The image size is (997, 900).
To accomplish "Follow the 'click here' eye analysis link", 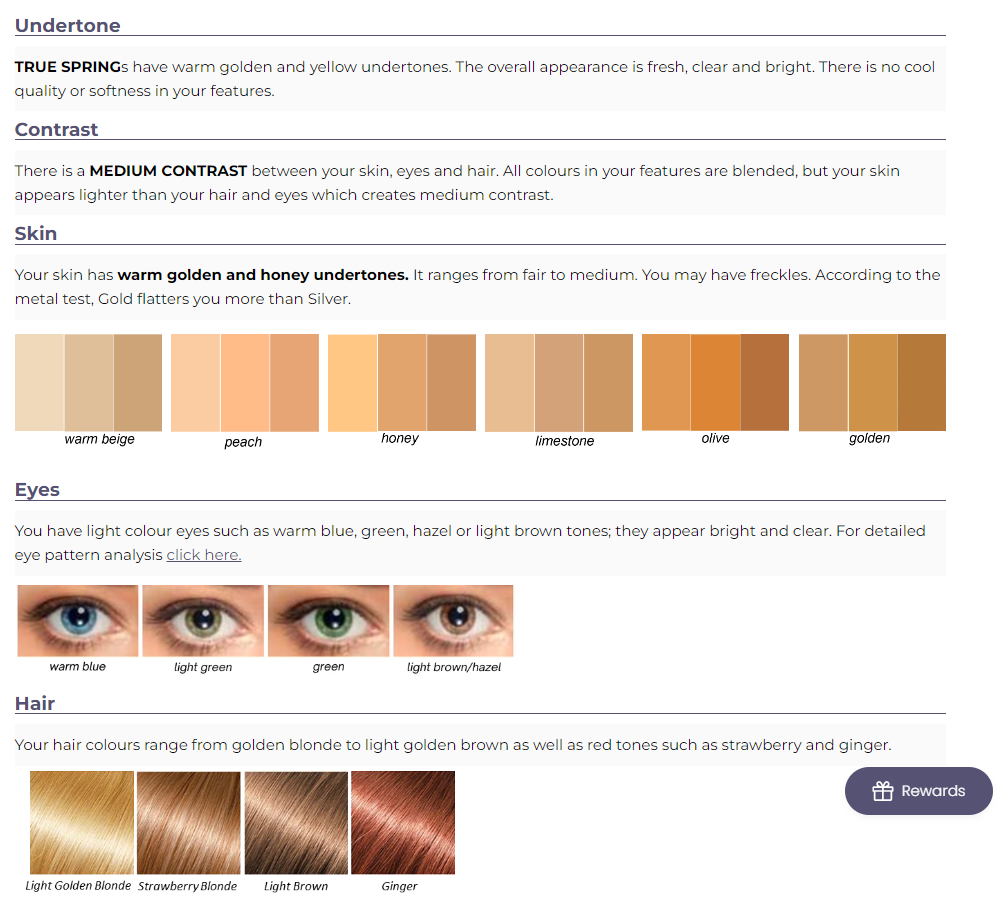I will [x=204, y=554].
